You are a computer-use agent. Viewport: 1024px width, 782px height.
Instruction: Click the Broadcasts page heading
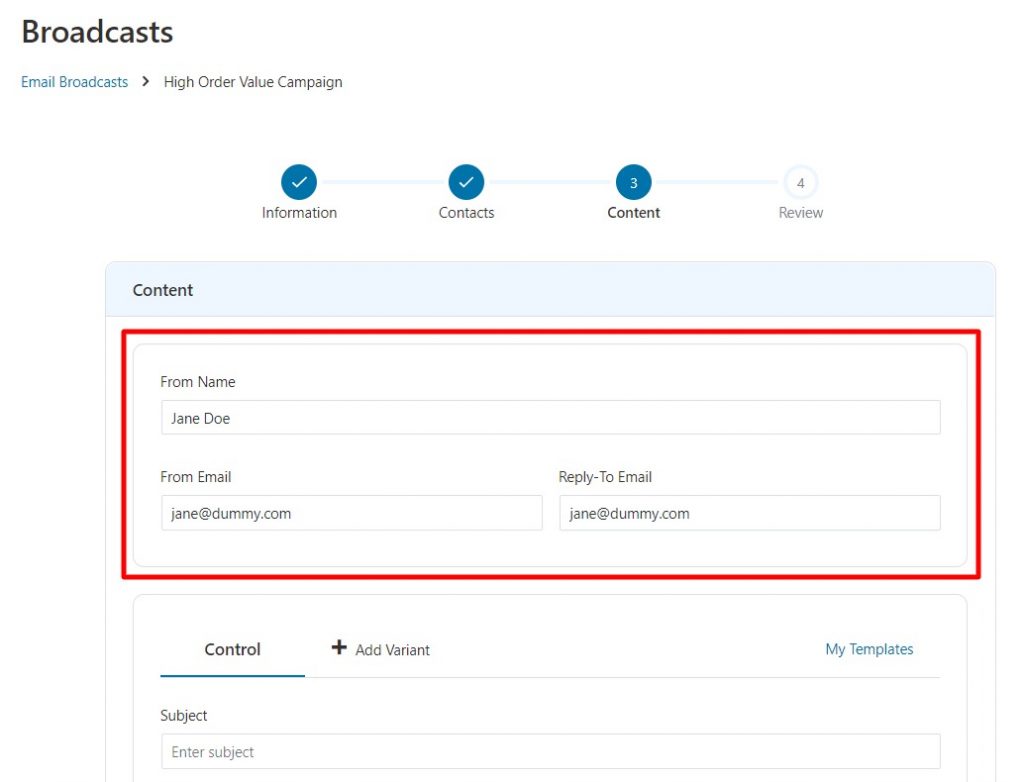(x=97, y=32)
